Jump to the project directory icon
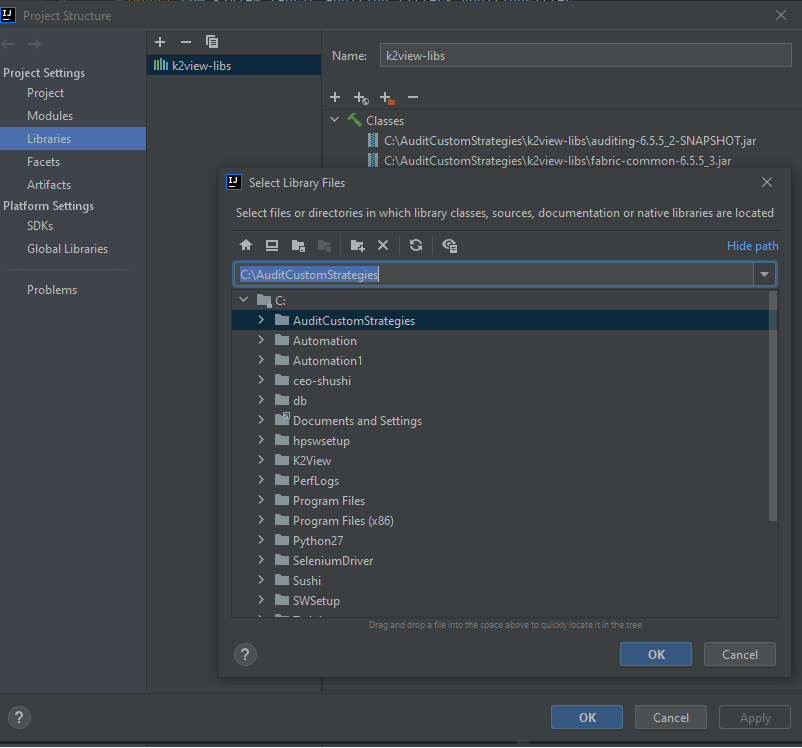The width and height of the screenshot is (802, 748). (x=298, y=245)
